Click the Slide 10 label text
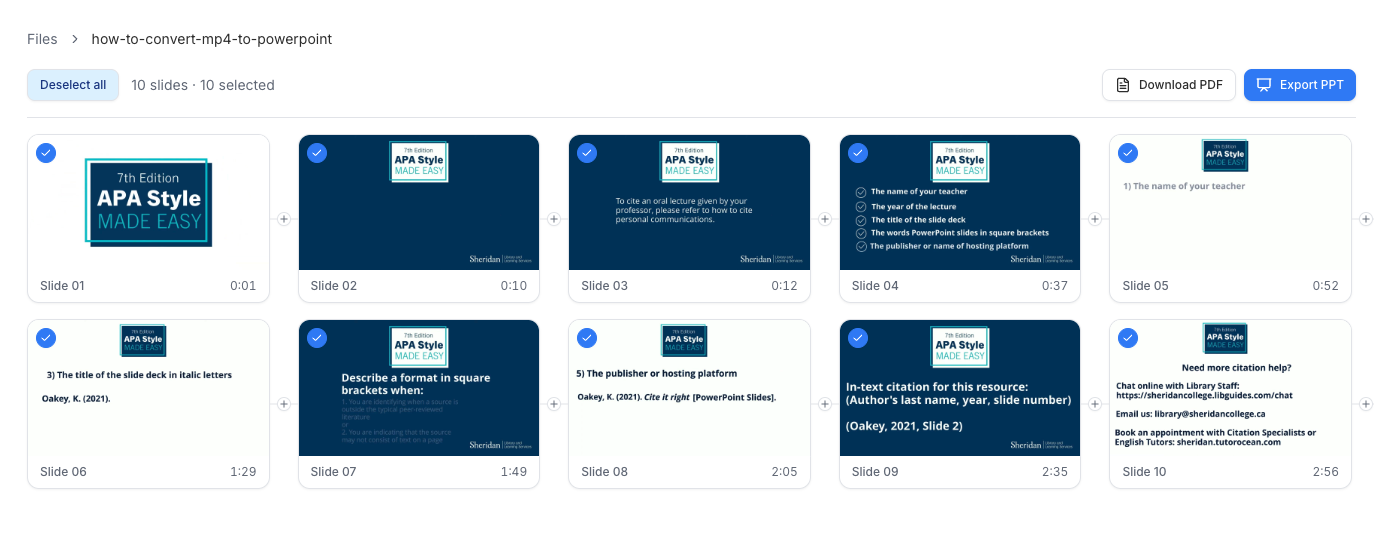Viewport: 1374px width, 536px height. point(1144,471)
